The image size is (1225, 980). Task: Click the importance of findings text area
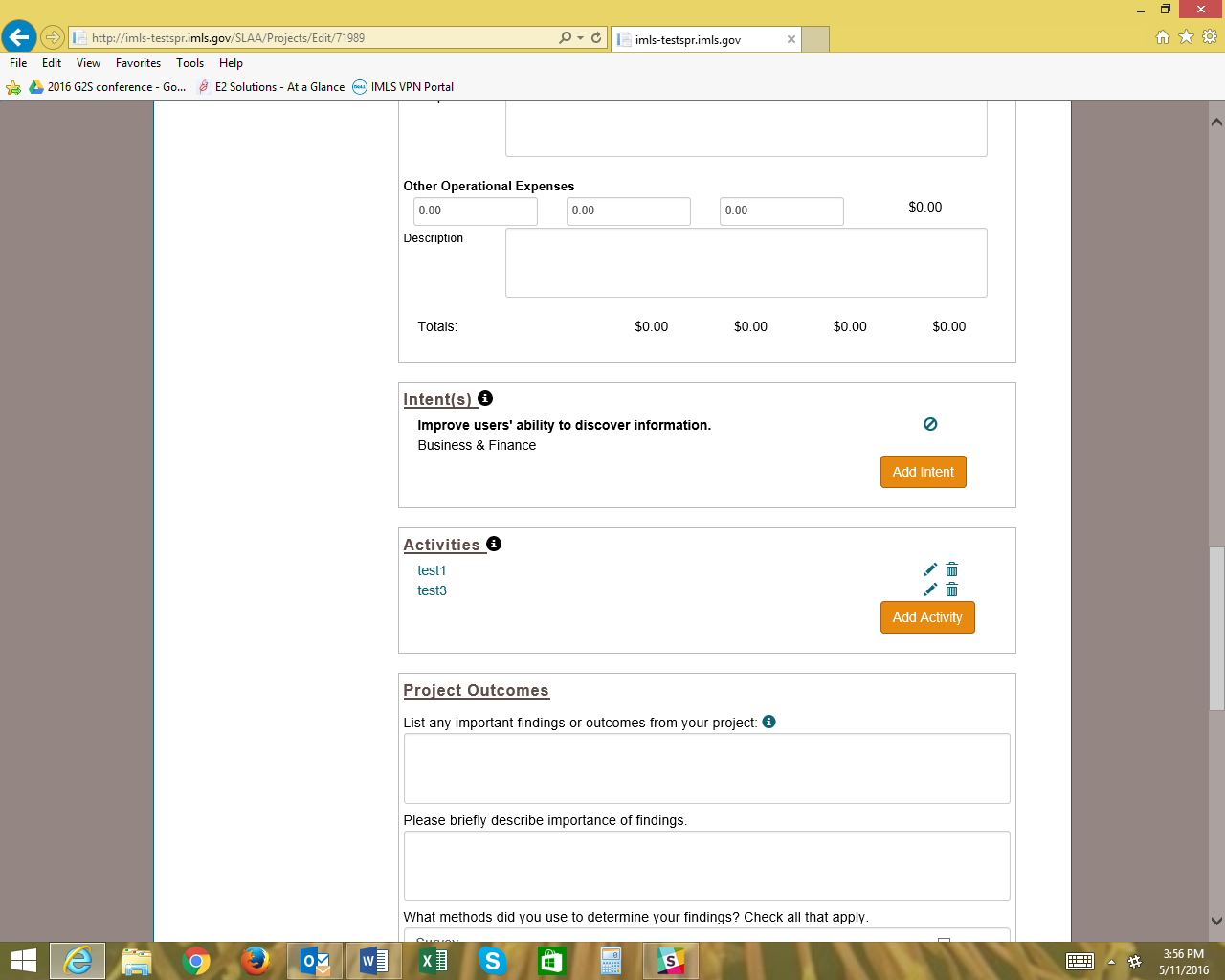[707, 866]
